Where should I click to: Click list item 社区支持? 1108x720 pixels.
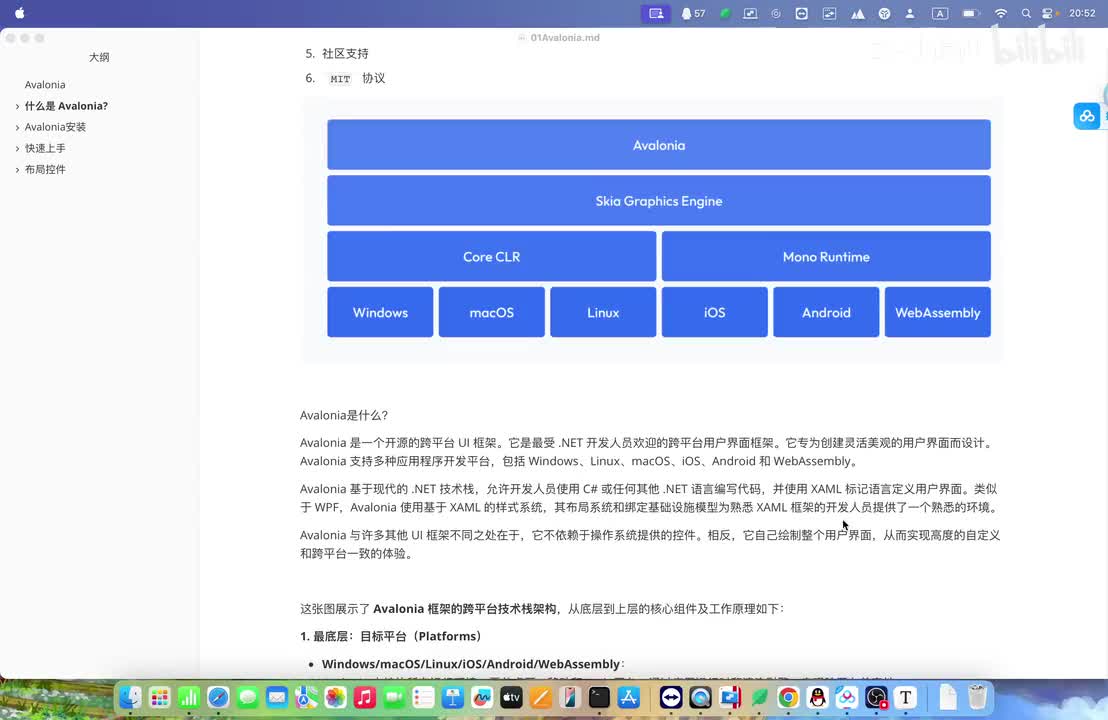(x=345, y=54)
